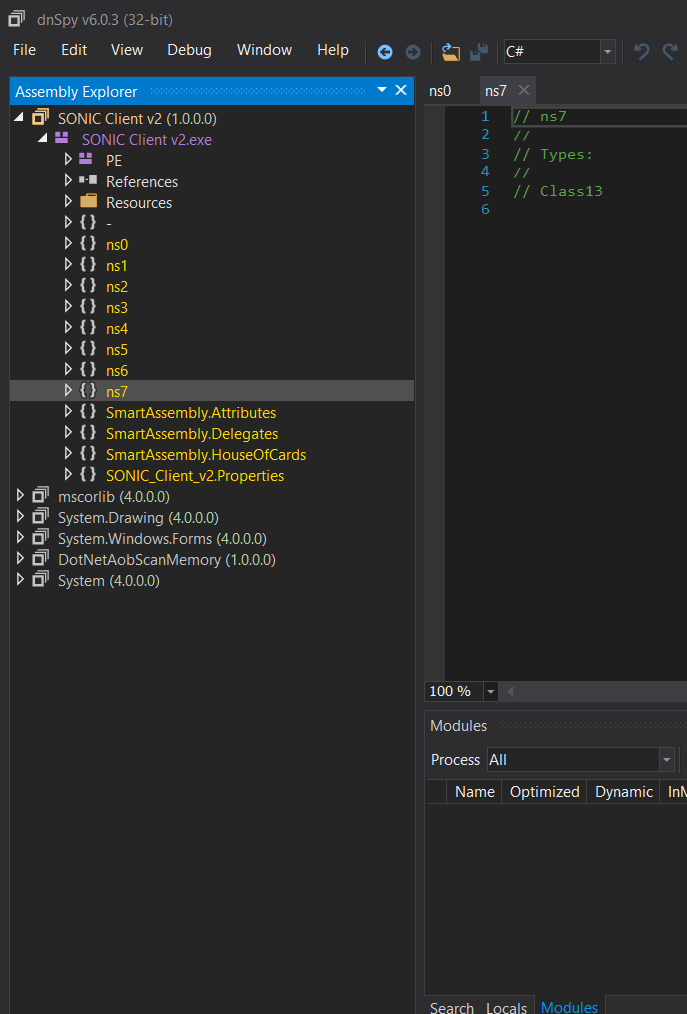Image resolution: width=687 pixels, height=1014 pixels.
Task: Click the ns7 namespace braces icon
Action: coord(88,391)
